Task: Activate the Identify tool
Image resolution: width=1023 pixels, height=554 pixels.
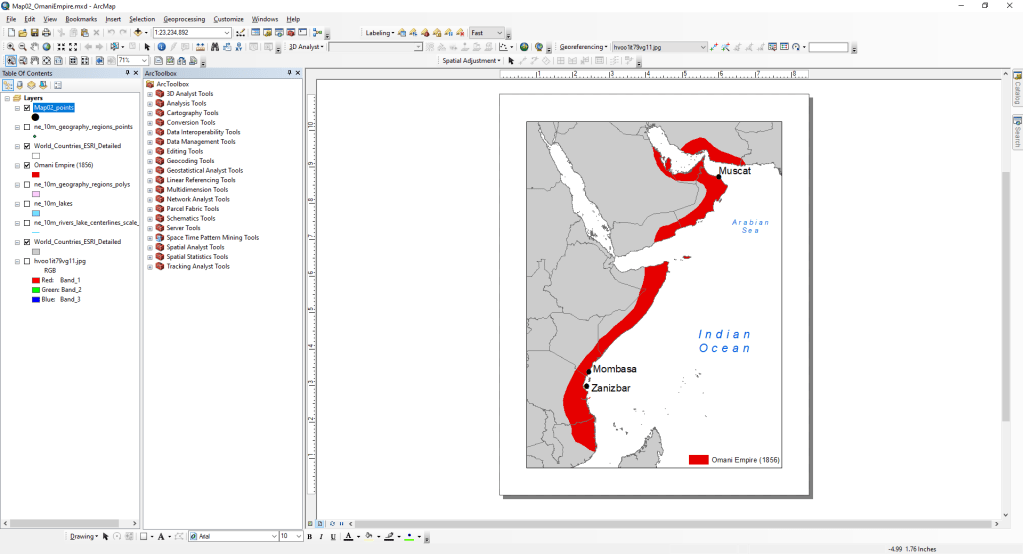Action: click(161, 47)
